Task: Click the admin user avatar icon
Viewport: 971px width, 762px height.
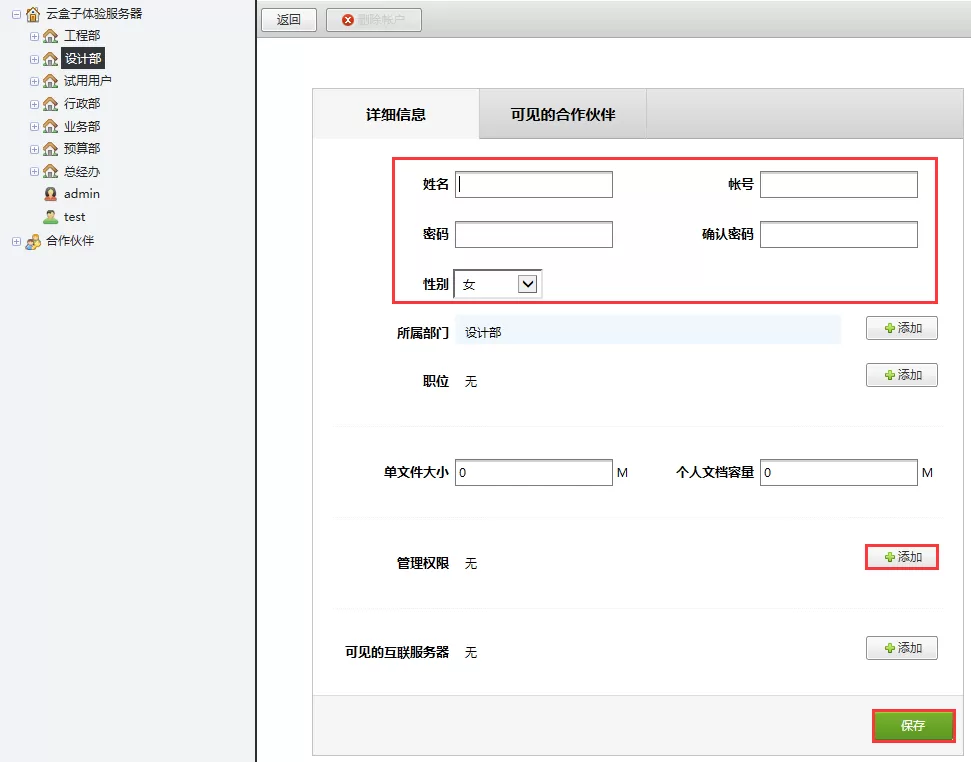Action: [50, 194]
